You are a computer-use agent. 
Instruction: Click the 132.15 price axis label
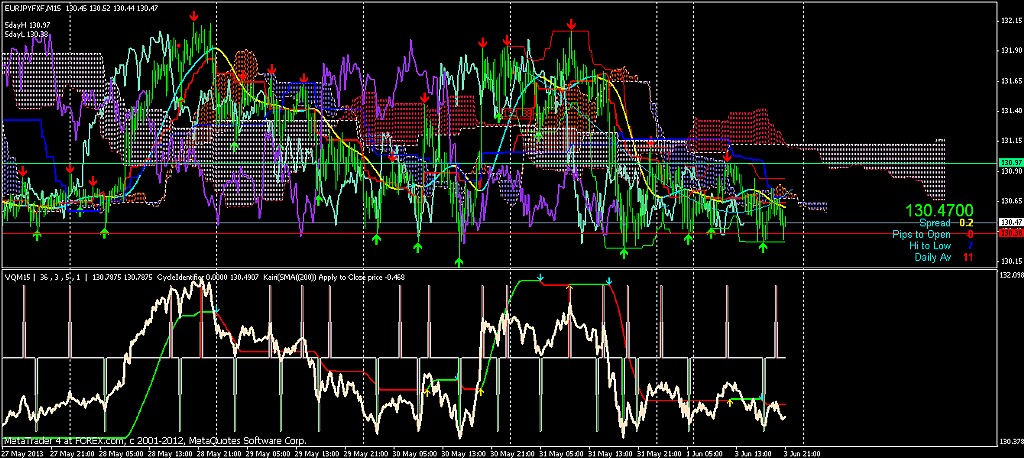(1010, 21)
